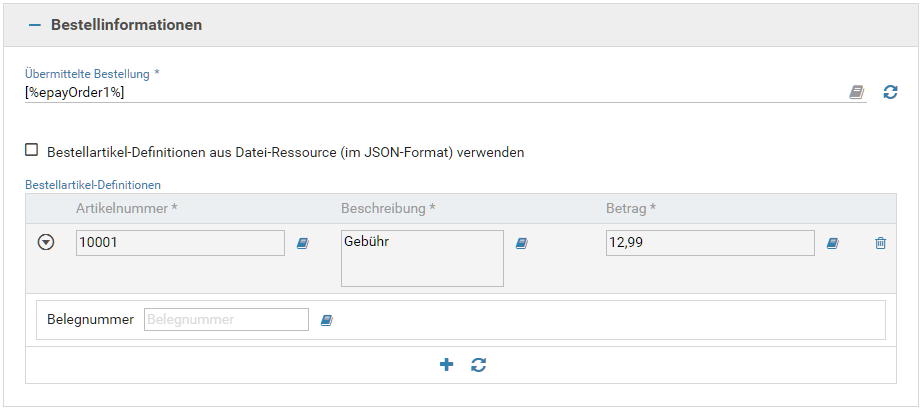Open book icon beside the Artikelnummer field
The width and height of the screenshot is (922, 410).
pos(303,243)
